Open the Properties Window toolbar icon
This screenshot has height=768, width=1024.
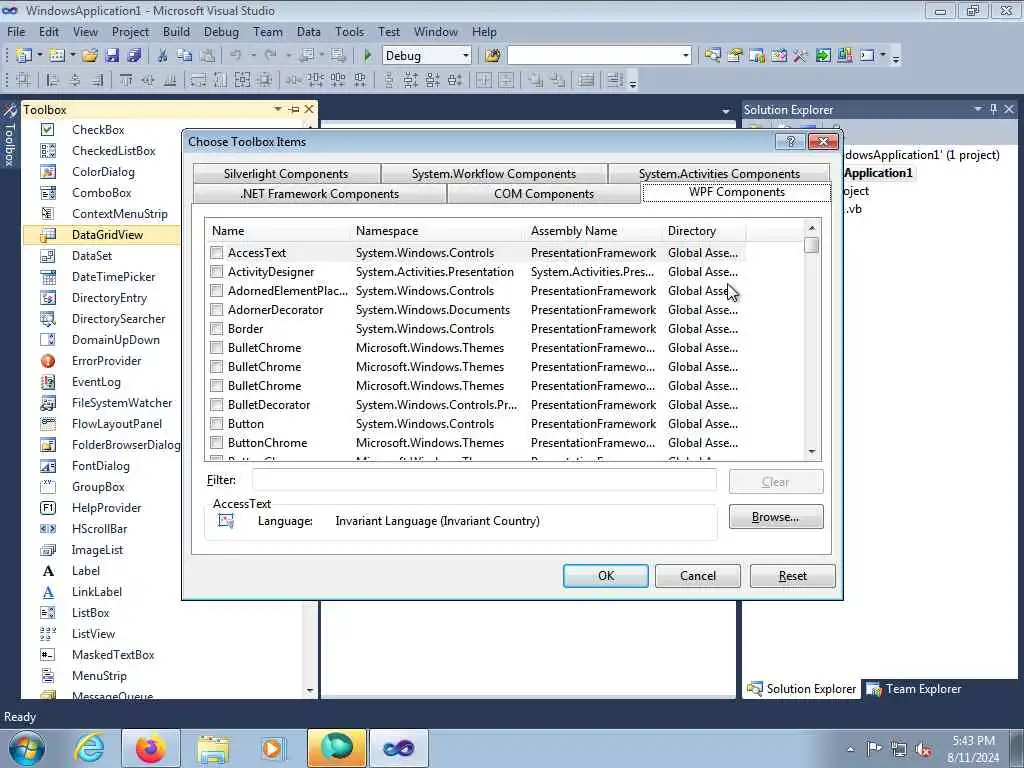(x=735, y=56)
